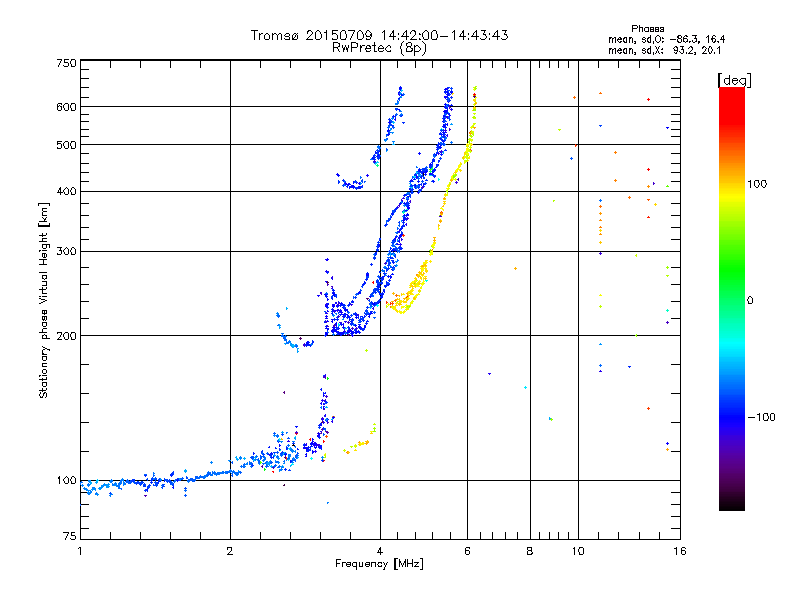Click y-axis tick label '400'
Viewport: 800px width, 600px height.
pos(66,191)
